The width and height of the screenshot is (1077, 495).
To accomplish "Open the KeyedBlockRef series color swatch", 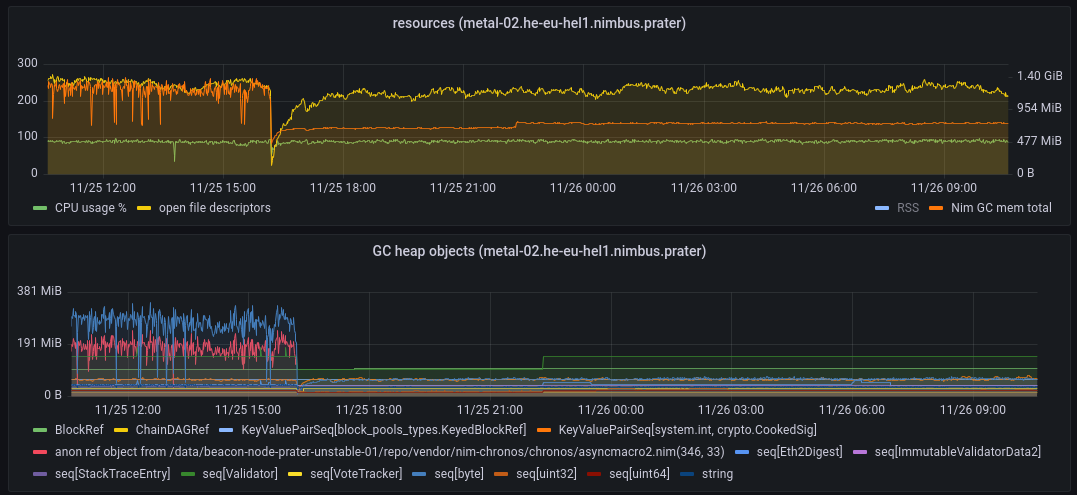I will click(227, 430).
